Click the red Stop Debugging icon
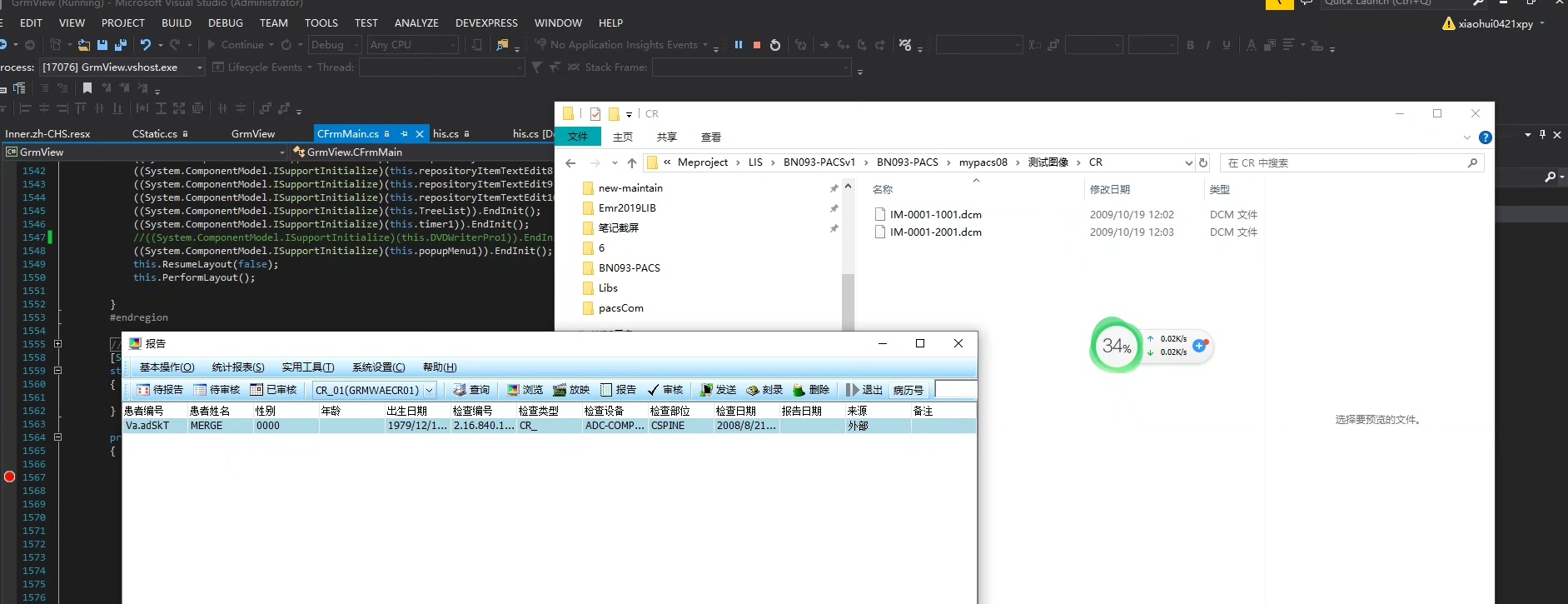The width and height of the screenshot is (1568, 604). (756, 45)
